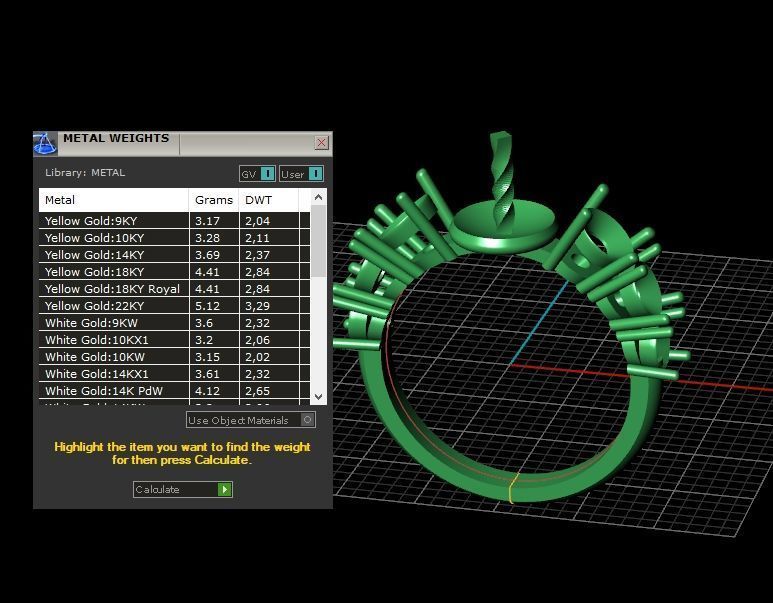The image size is (773, 603).
Task: Select the Yellow Gold:22KY row
Action: [x=175, y=306]
